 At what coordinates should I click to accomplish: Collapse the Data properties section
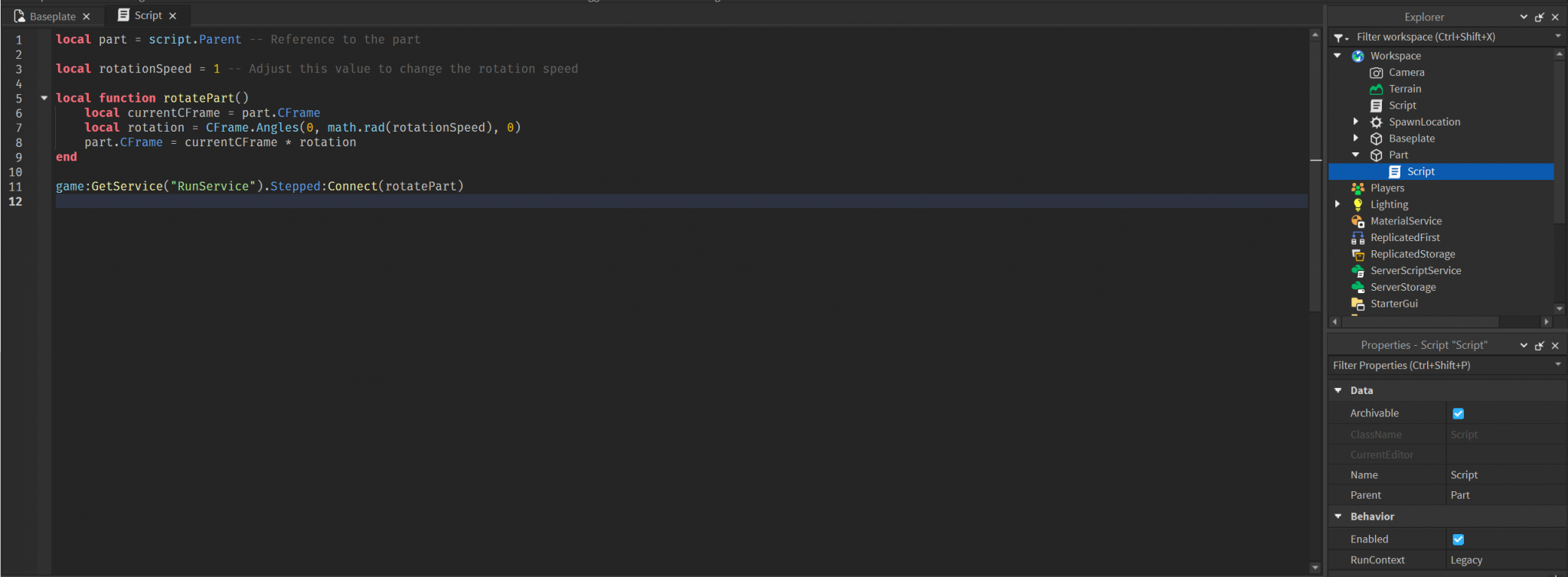point(1338,390)
